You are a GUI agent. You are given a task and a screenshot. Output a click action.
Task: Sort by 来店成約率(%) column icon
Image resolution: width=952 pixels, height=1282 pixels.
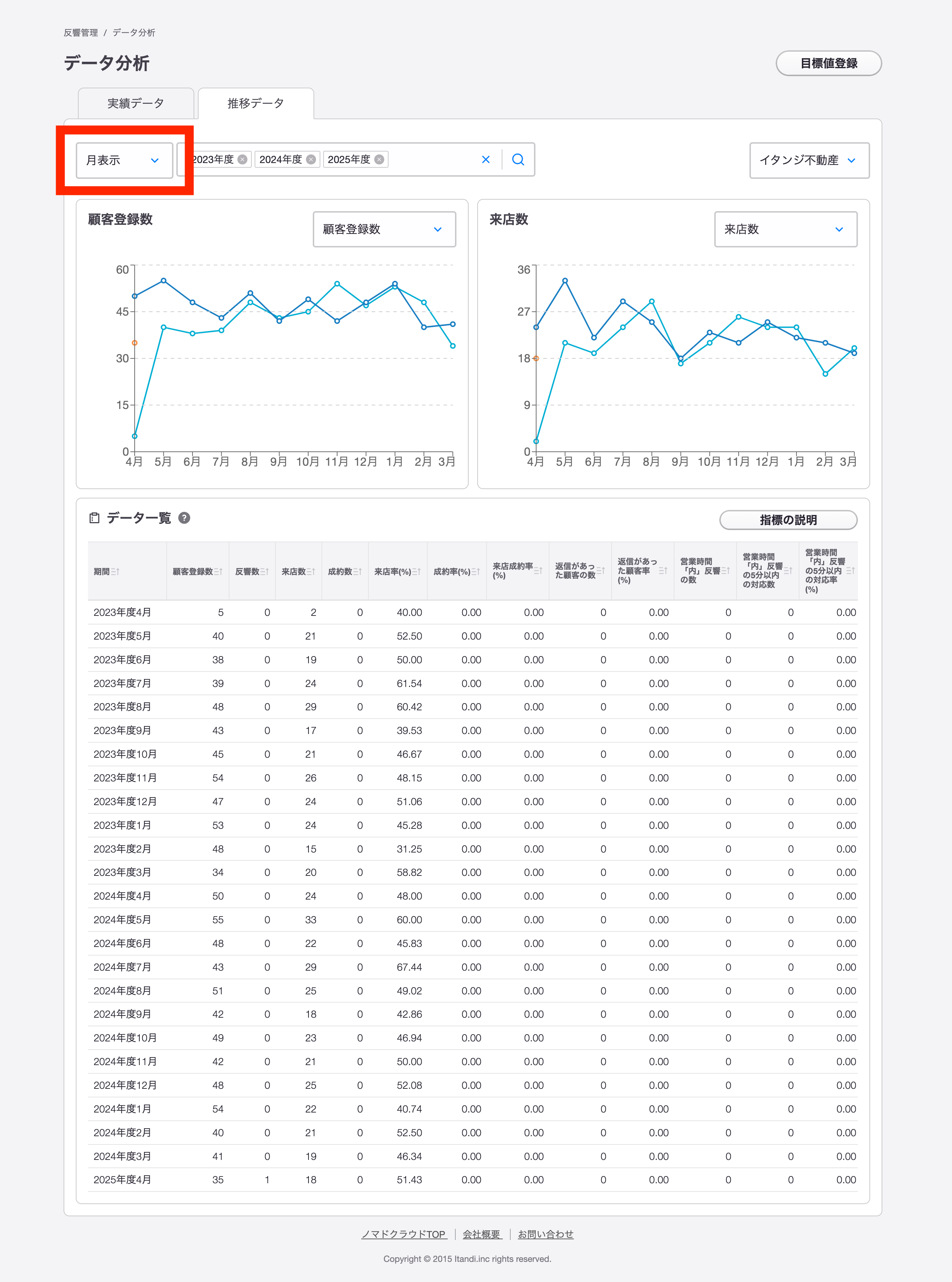click(x=538, y=570)
